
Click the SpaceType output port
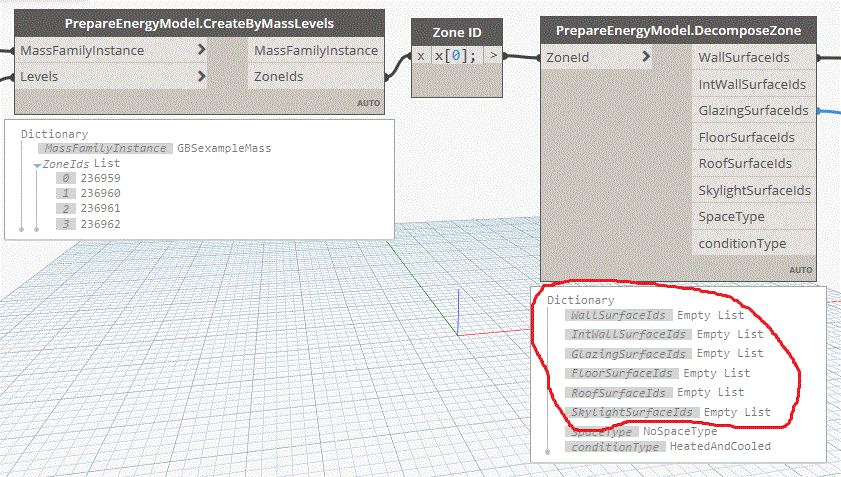754,217
